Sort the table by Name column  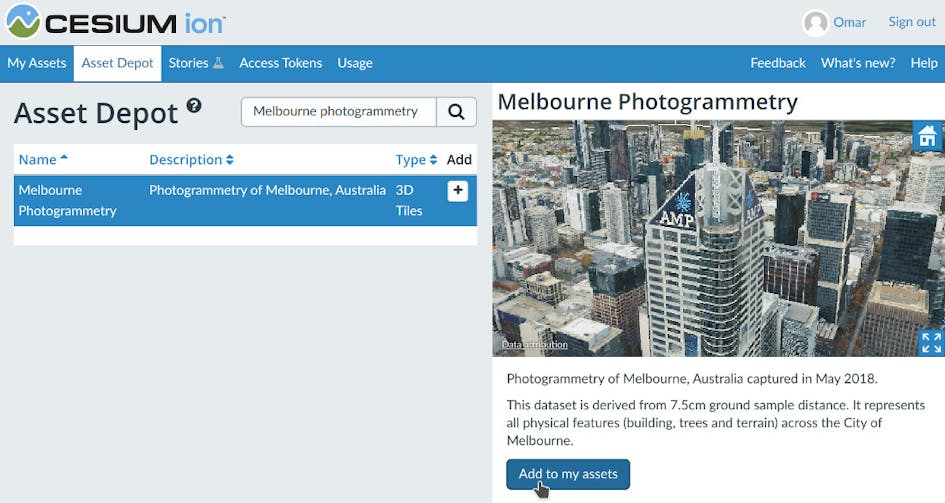43,160
